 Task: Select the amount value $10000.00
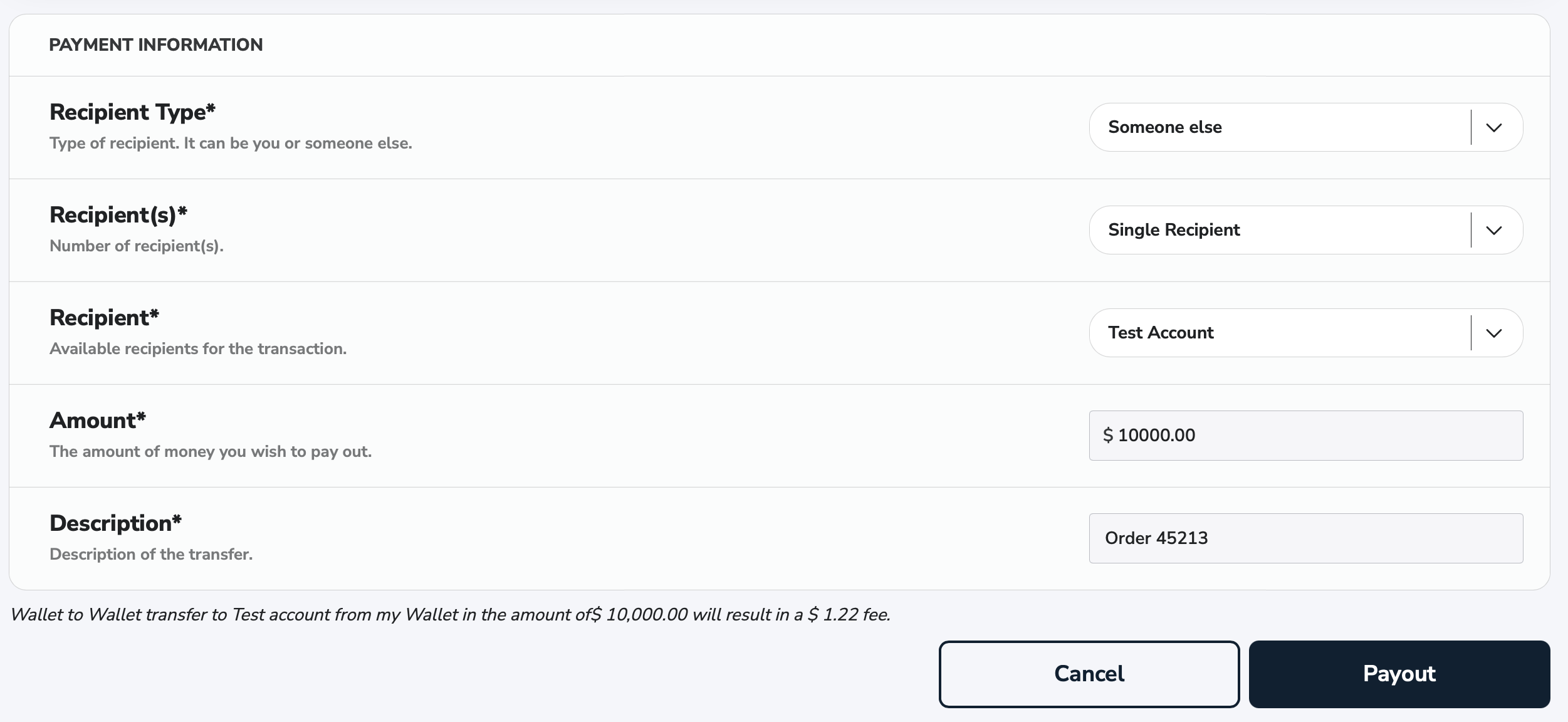pos(1149,435)
